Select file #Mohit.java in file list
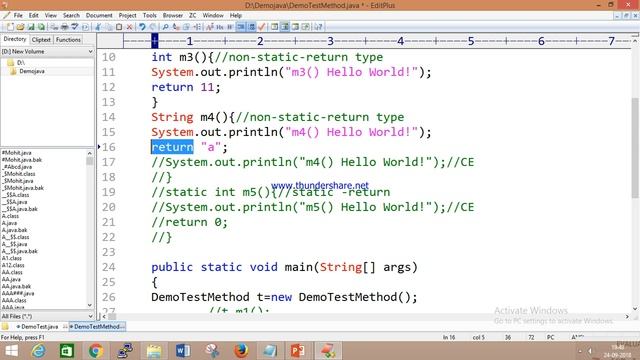The height and width of the screenshot is (360, 640). (x=16, y=153)
